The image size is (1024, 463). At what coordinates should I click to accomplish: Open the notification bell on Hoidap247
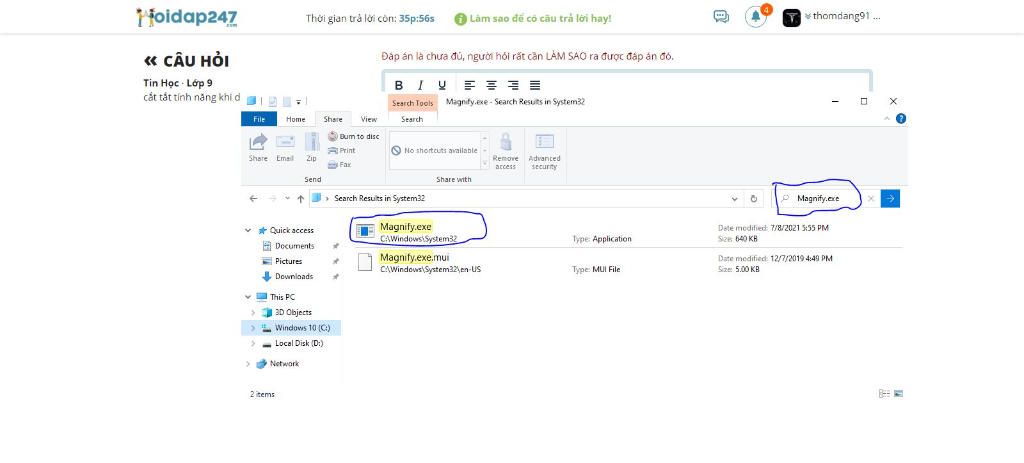756,17
